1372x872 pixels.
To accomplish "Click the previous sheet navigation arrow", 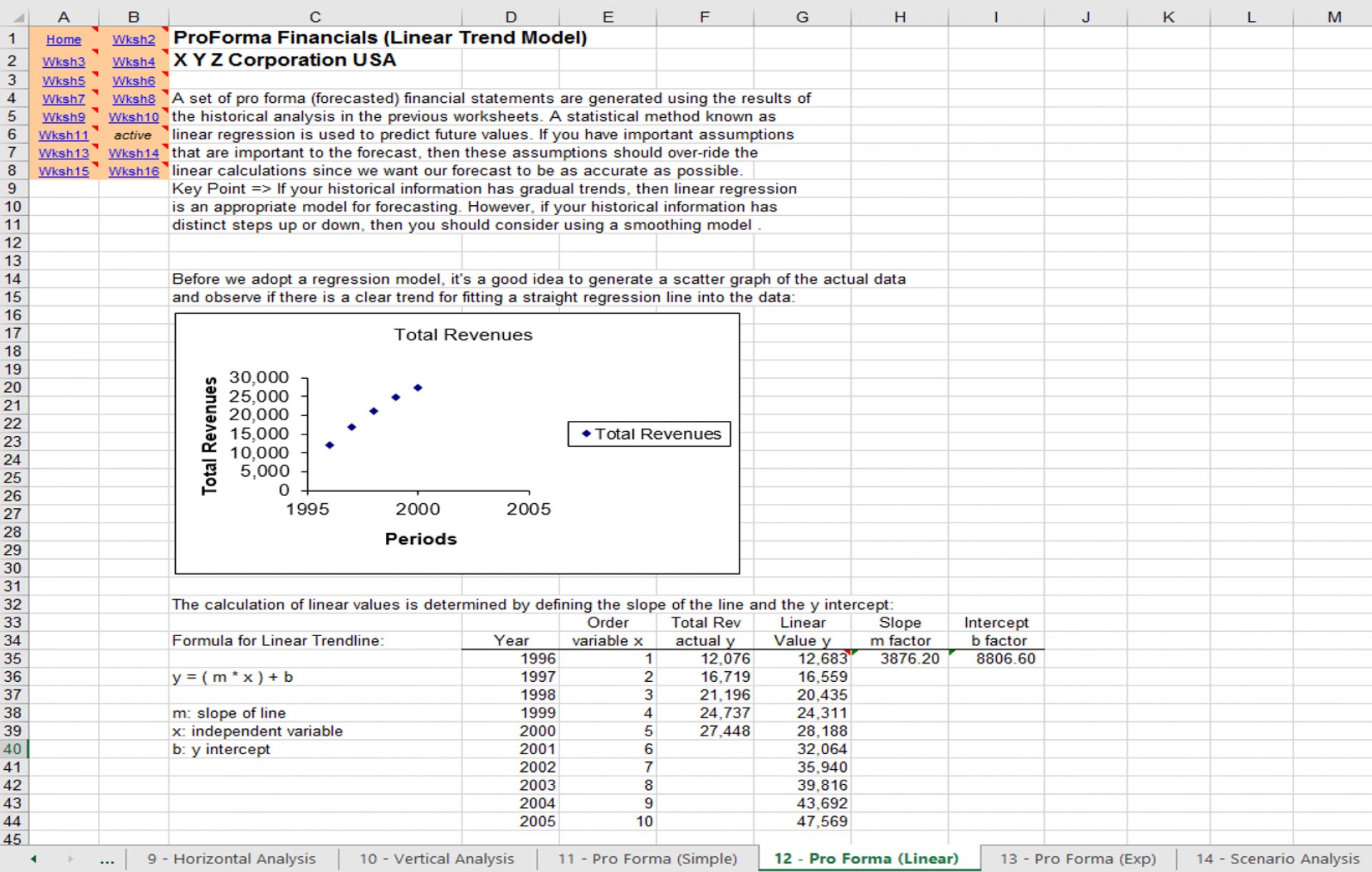I will (x=34, y=858).
